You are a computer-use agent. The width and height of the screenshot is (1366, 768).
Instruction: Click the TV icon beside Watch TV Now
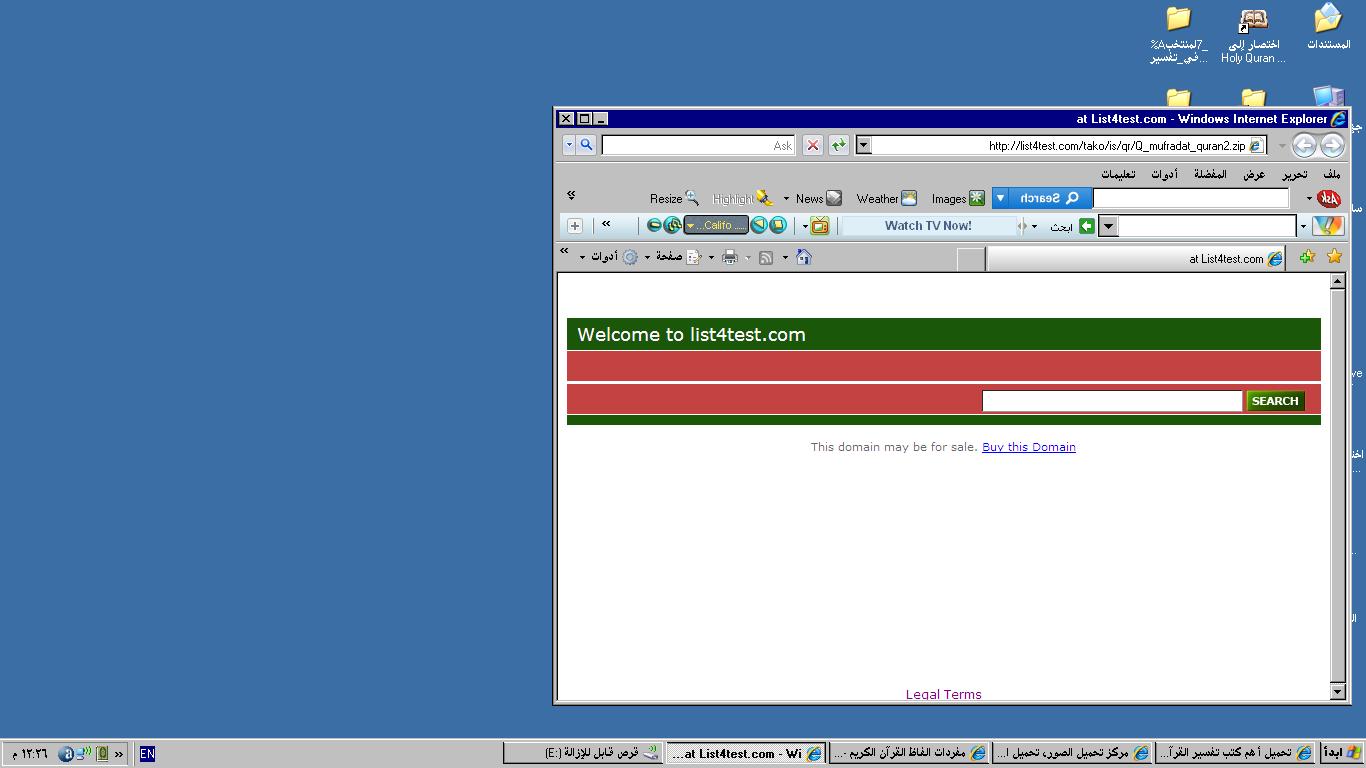click(x=820, y=226)
